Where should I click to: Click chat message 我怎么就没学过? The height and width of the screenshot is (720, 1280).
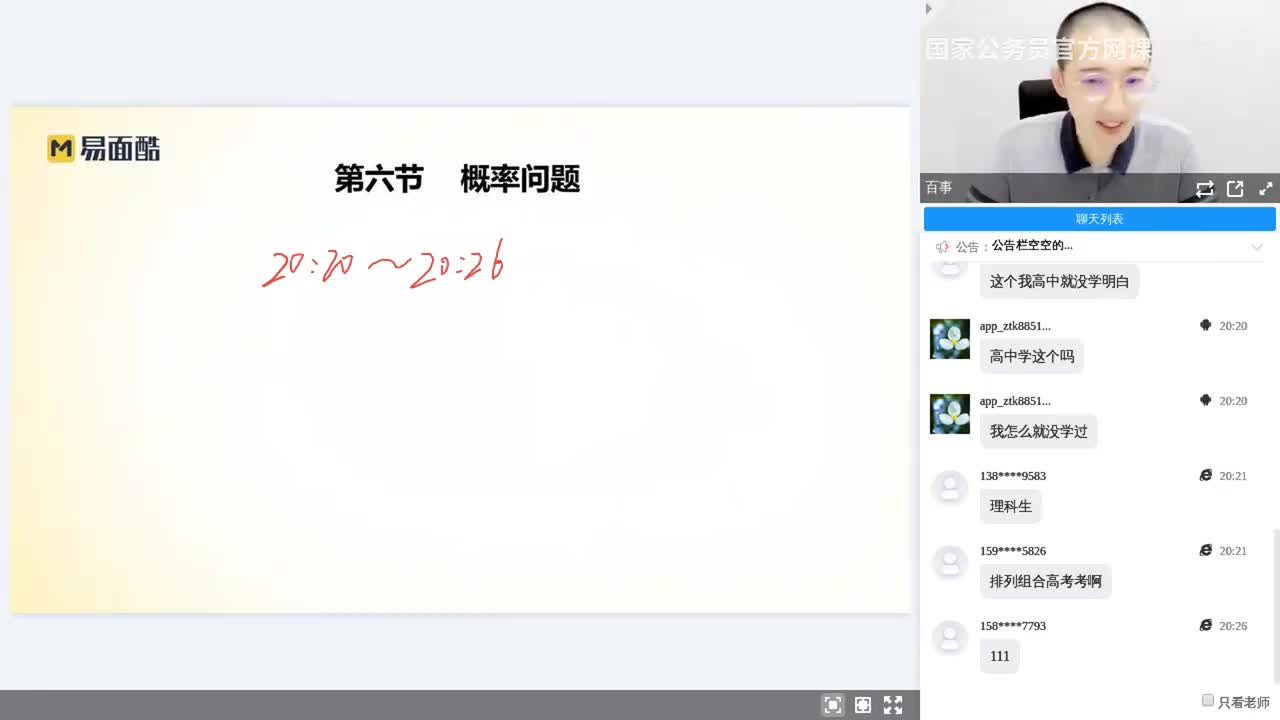(1038, 431)
